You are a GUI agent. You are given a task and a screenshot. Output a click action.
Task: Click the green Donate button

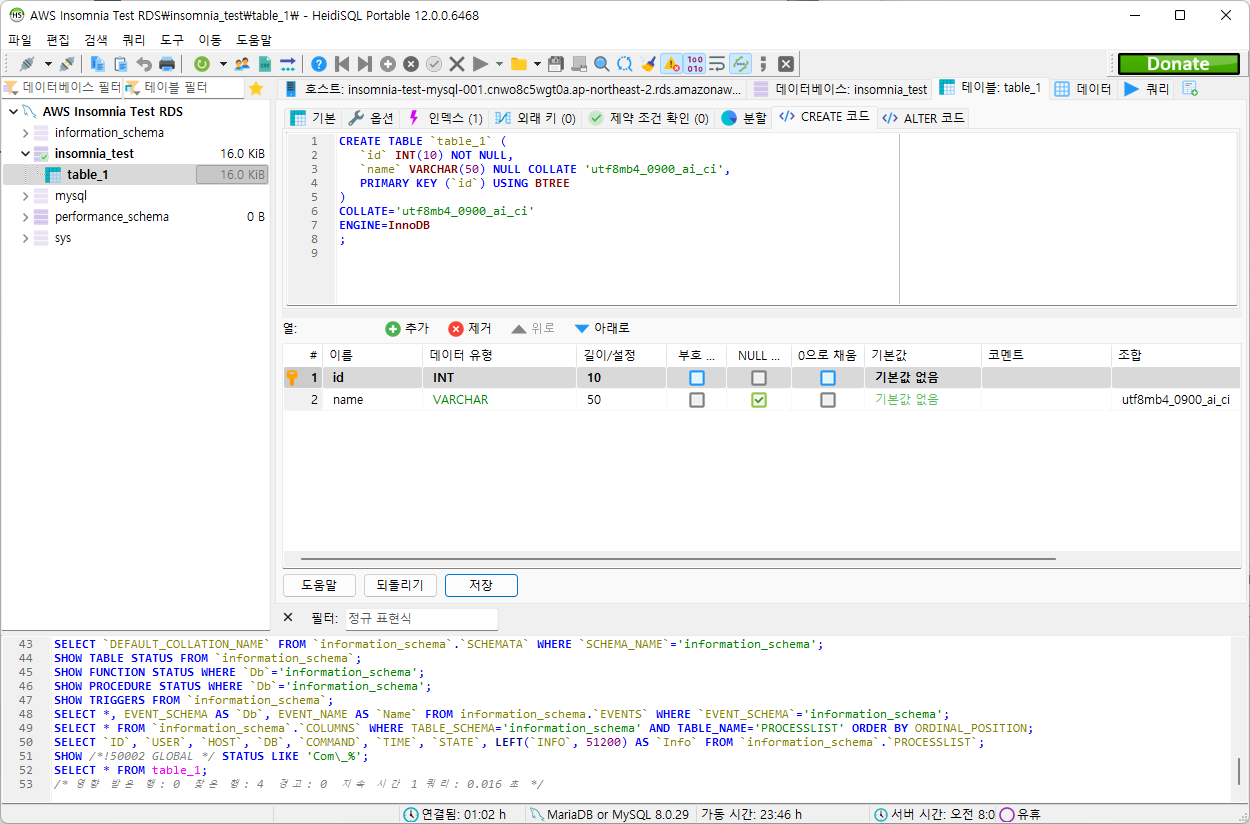[1178, 64]
